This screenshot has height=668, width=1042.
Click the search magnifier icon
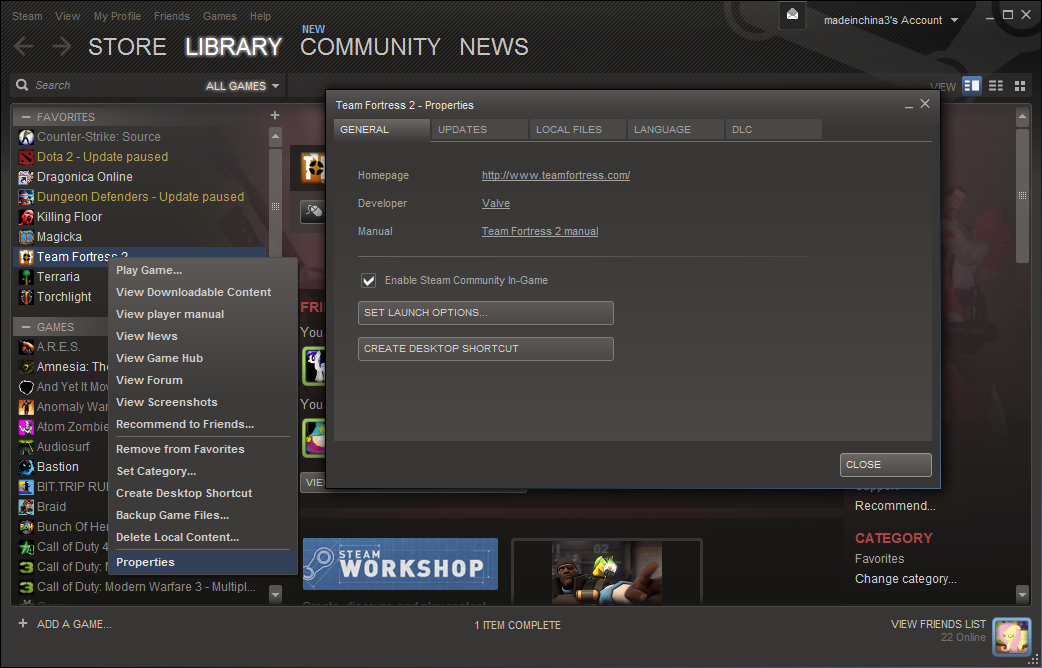[x=22, y=85]
